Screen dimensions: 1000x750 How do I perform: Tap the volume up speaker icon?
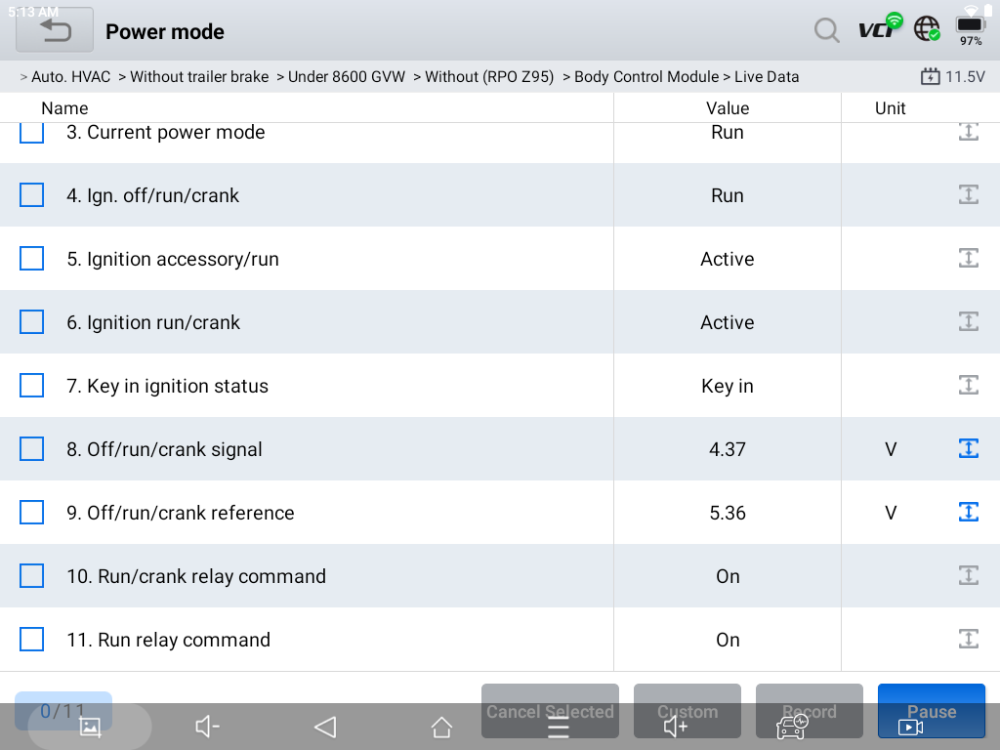pyautogui.click(x=675, y=726)
